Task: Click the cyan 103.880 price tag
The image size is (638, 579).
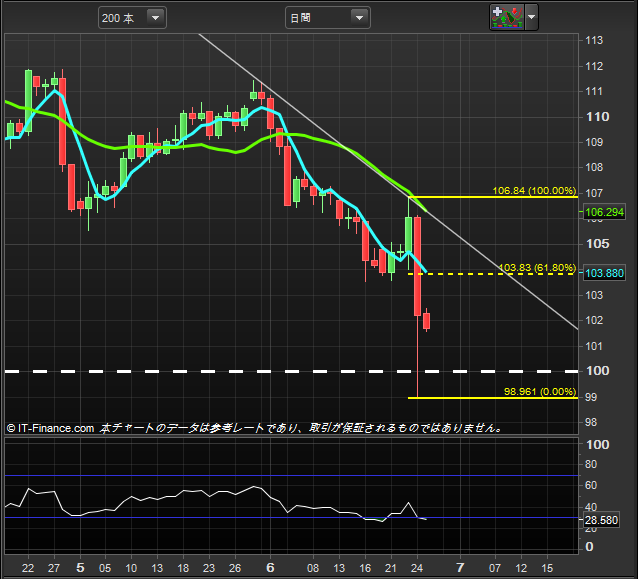Action: [604, 273]
